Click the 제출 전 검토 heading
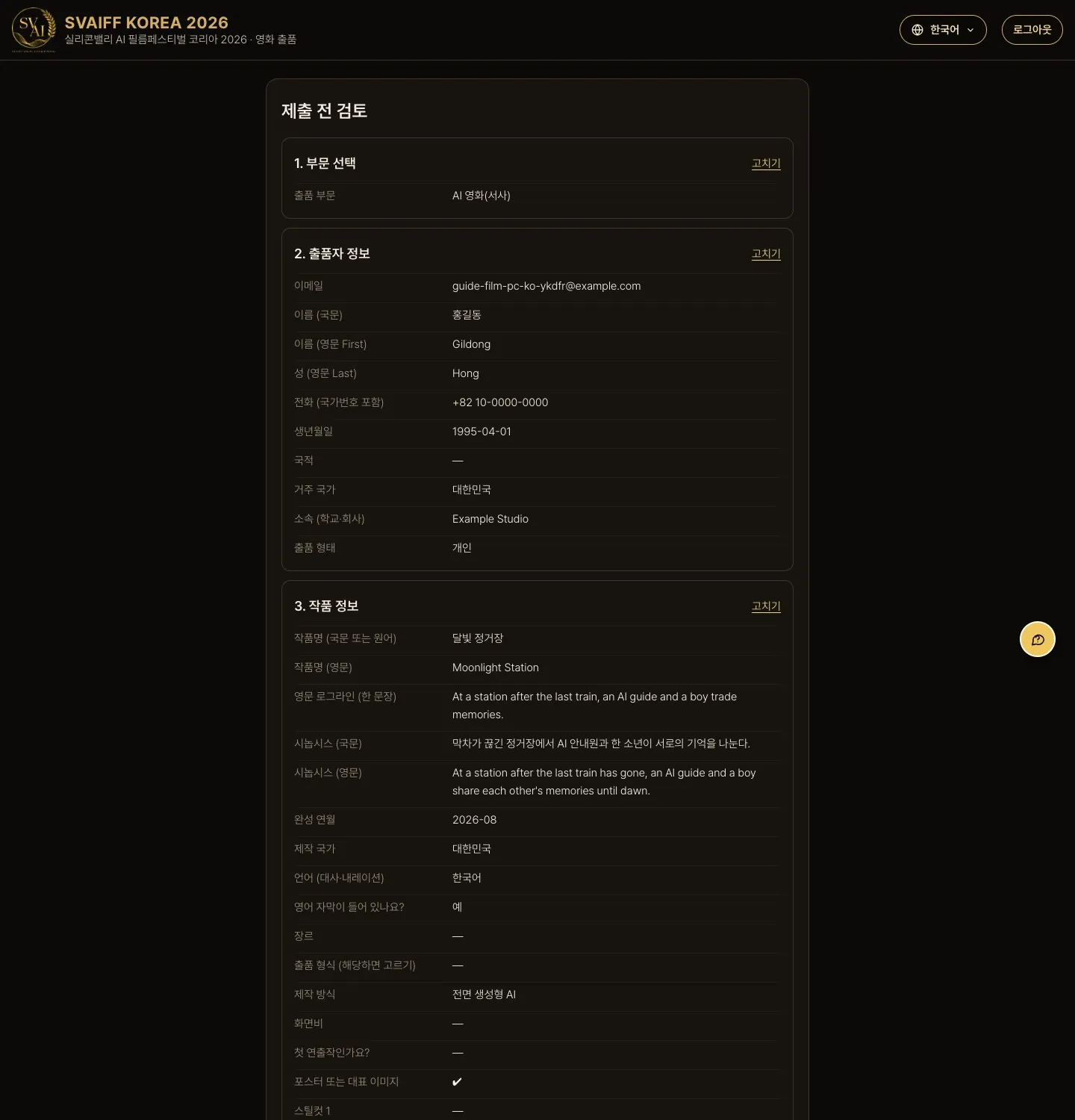Screen dimensions: 1075x1120 (324, 111)
